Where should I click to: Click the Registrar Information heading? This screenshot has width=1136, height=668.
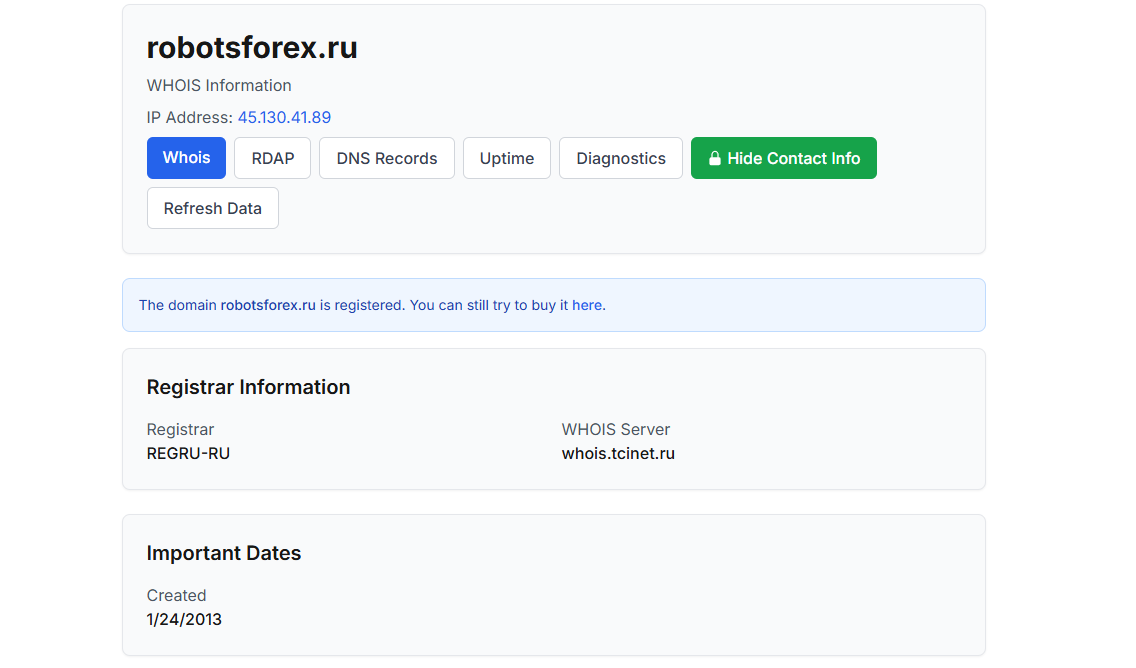tap(248, 388)
